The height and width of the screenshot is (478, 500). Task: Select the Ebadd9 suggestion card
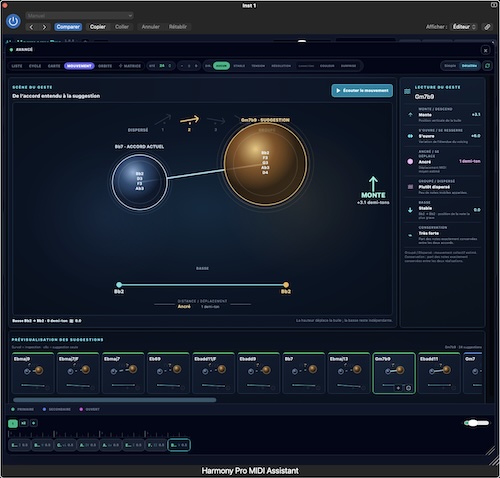[259, 373]
